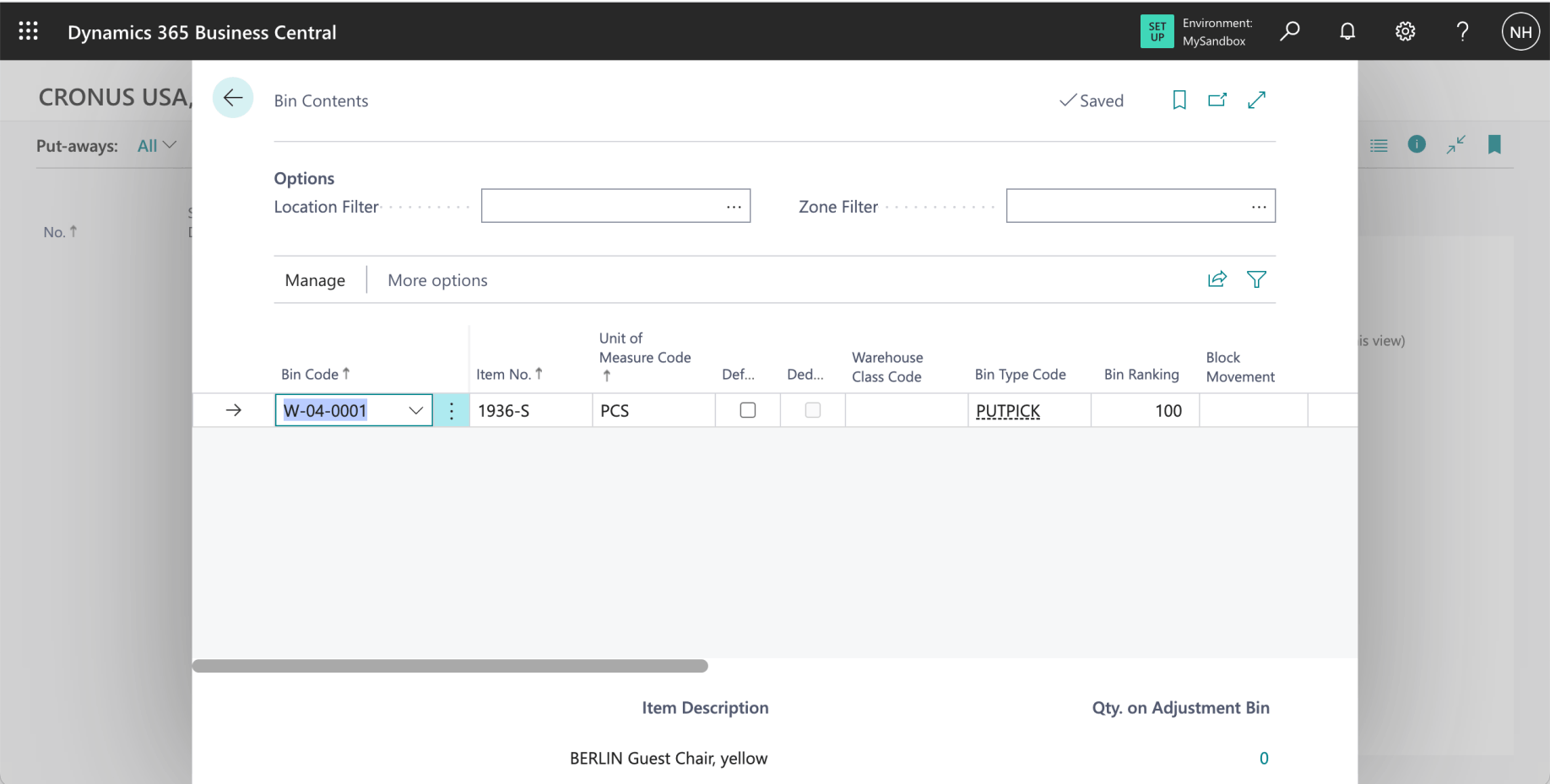
Task: Open Bin Contents in a new window
Action: [1217, 100]
